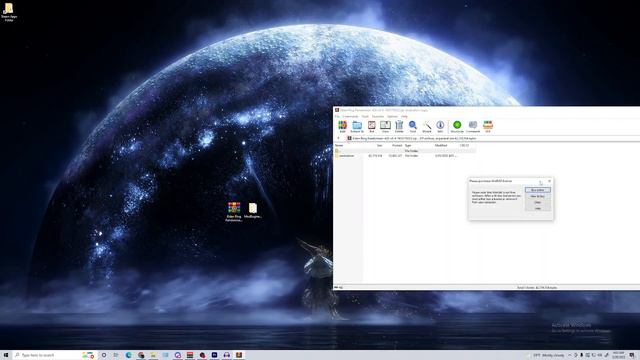
Task: Open the Help menu in WinRAR
Action: [x=404, y=116]
